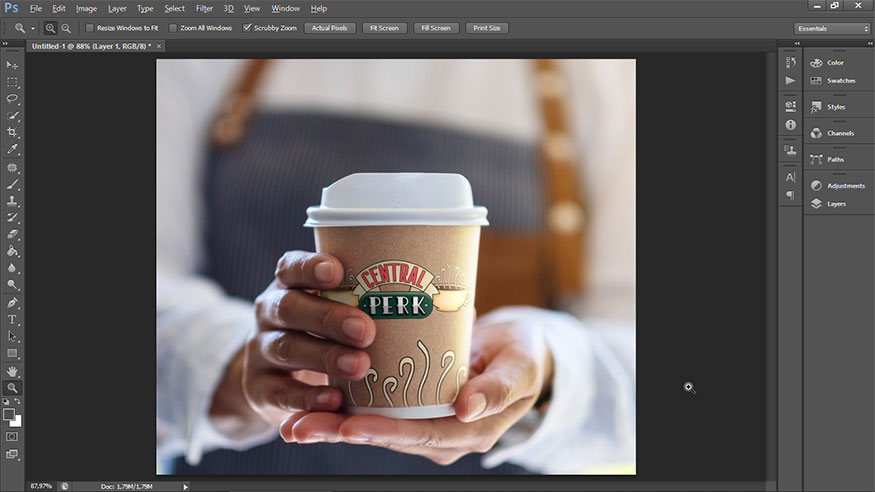
Task: Select the Rectangle shape tool
Action: pos(12,353)
